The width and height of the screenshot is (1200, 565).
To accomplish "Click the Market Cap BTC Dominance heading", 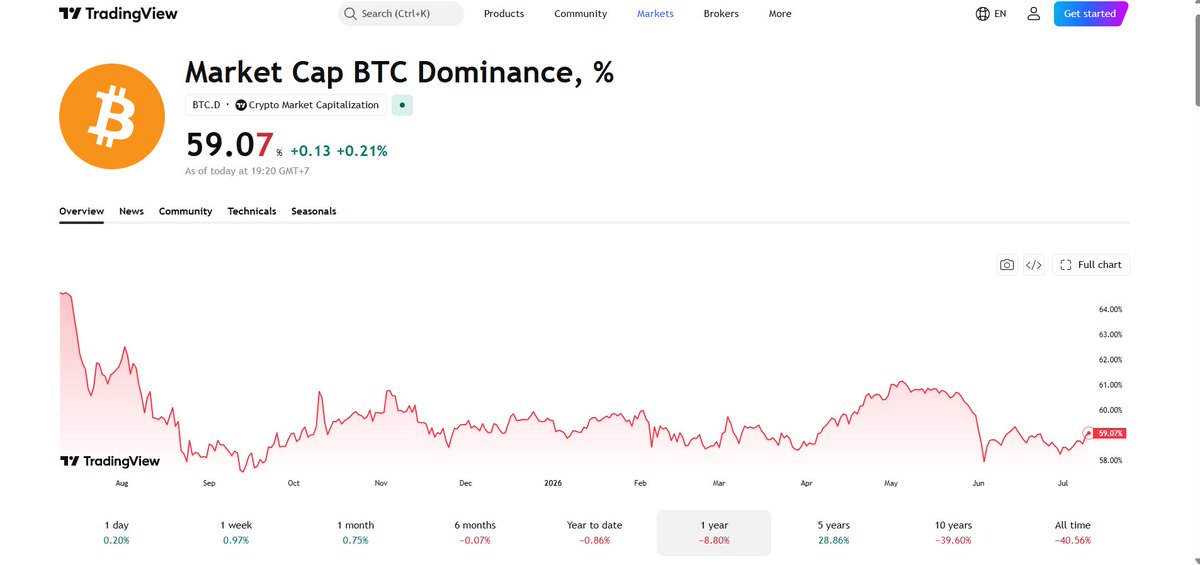I will (x=399, y=72).
